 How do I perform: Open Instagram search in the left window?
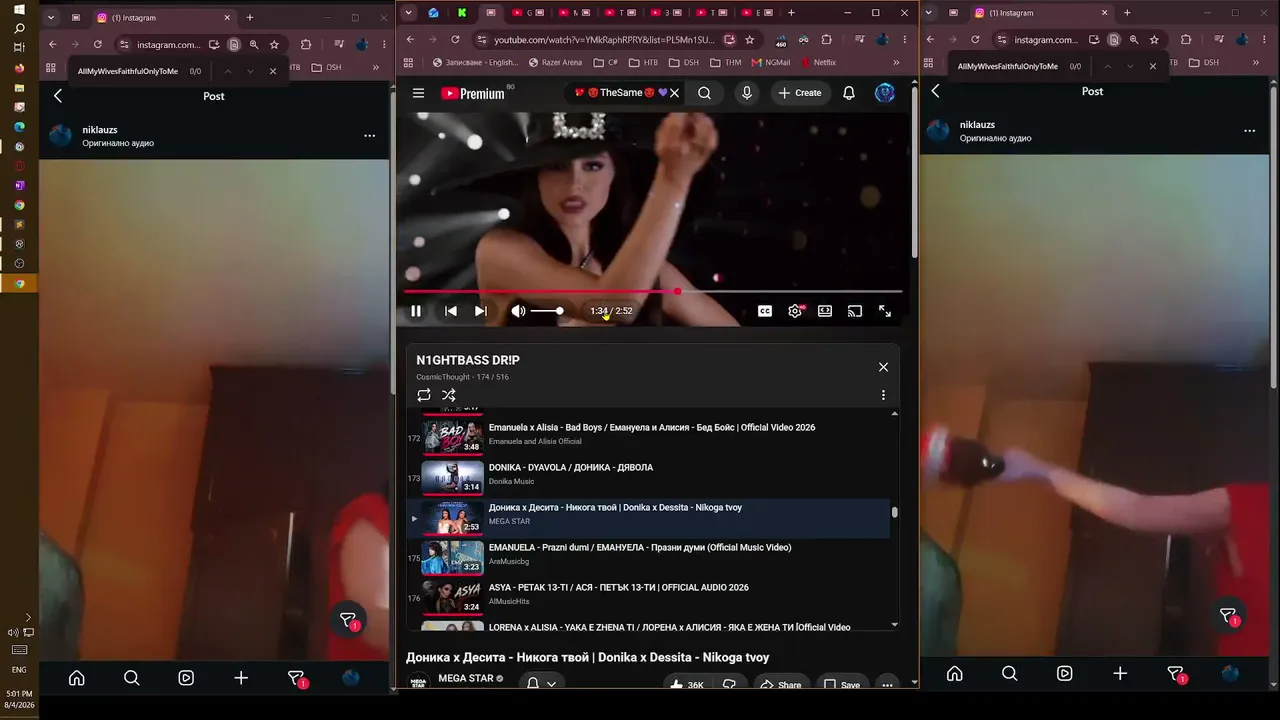point(131,678)
